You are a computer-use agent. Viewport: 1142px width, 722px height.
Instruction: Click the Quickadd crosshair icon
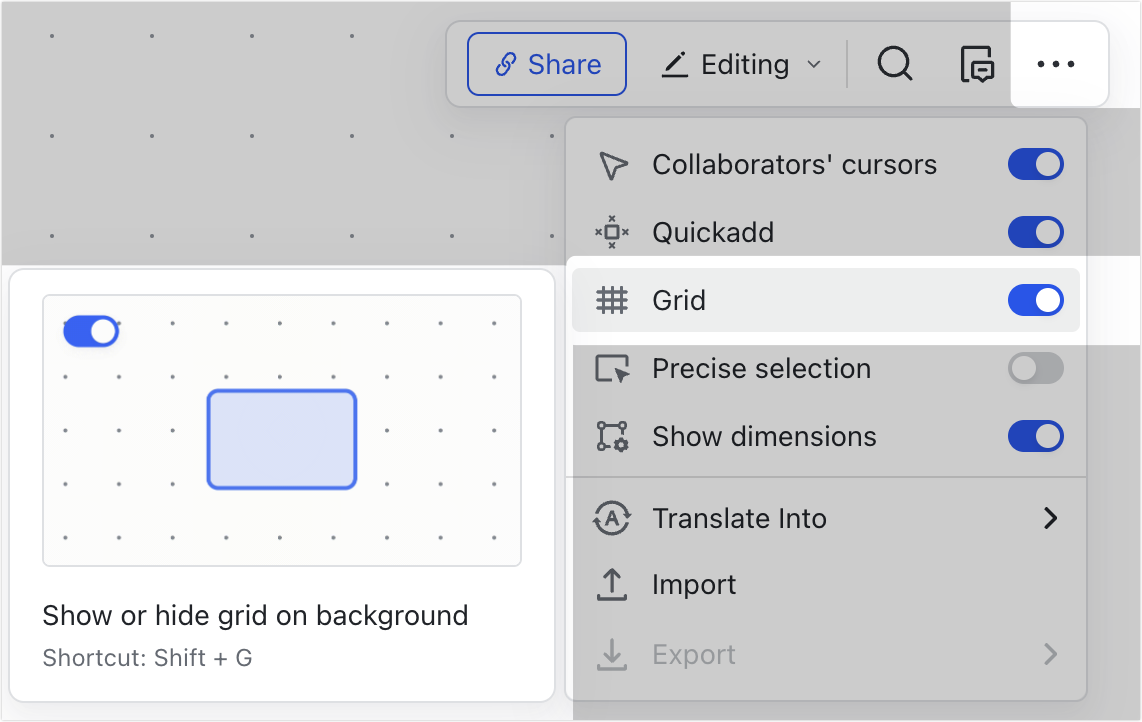[613, 232]
